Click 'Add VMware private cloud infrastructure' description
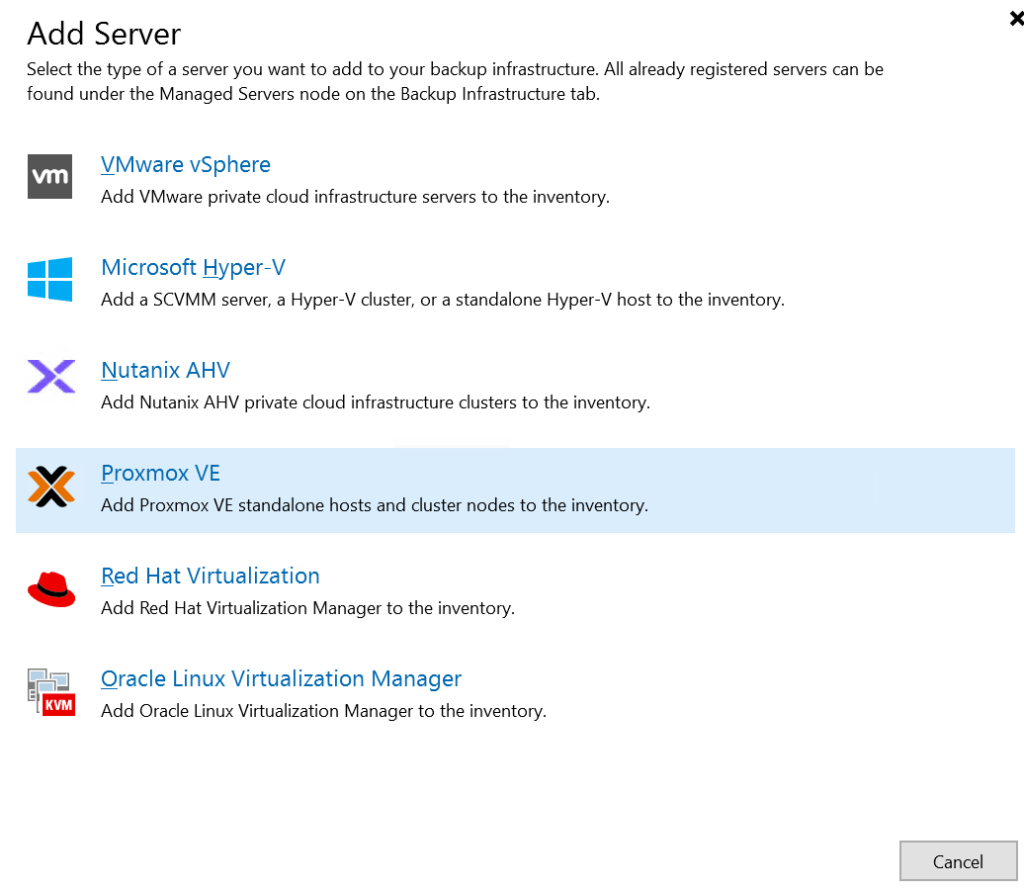 (x=355, y=197)
